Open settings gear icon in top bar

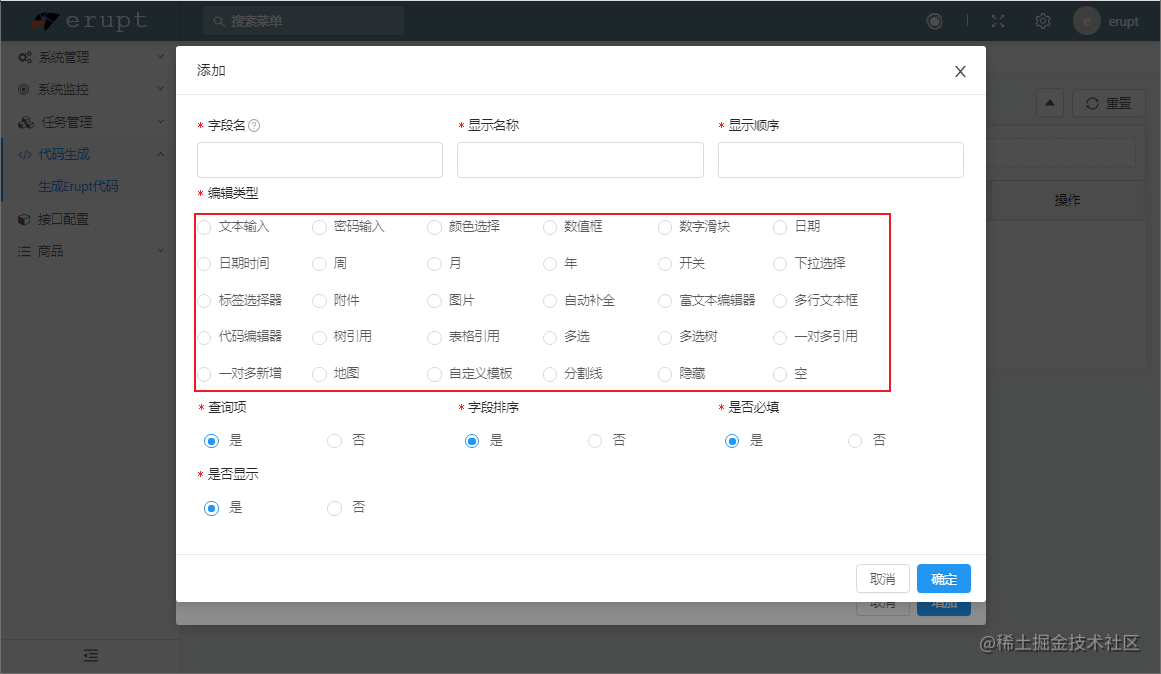click(1043, 21)
